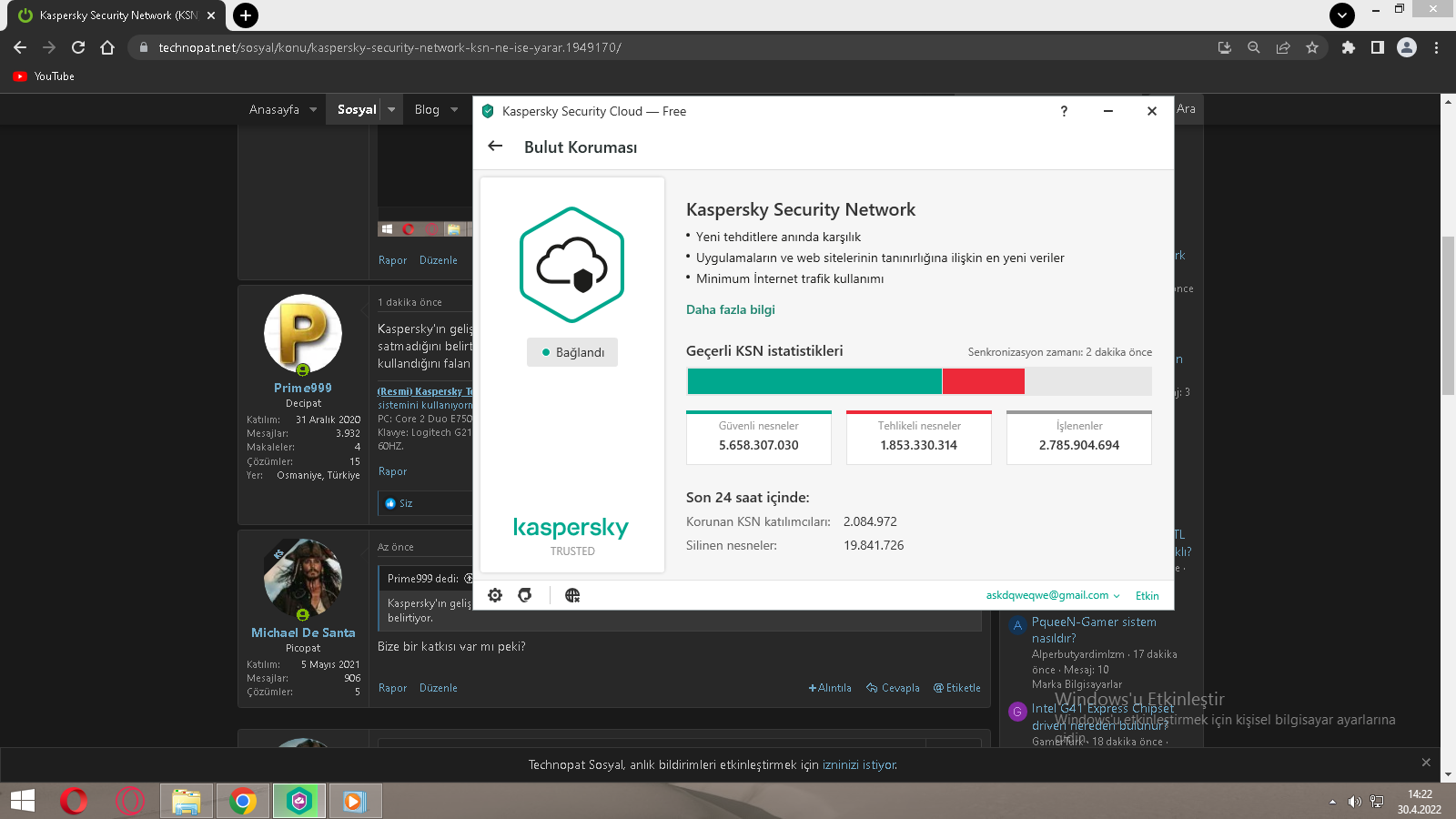Click Etkin license link

click(x=1148, y=595)
